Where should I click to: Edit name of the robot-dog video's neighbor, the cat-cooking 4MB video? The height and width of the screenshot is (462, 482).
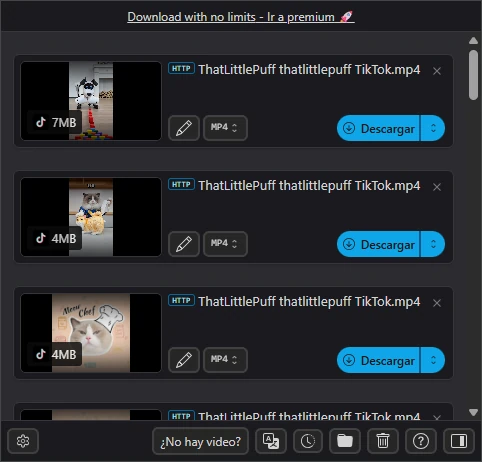click(184, 244)
